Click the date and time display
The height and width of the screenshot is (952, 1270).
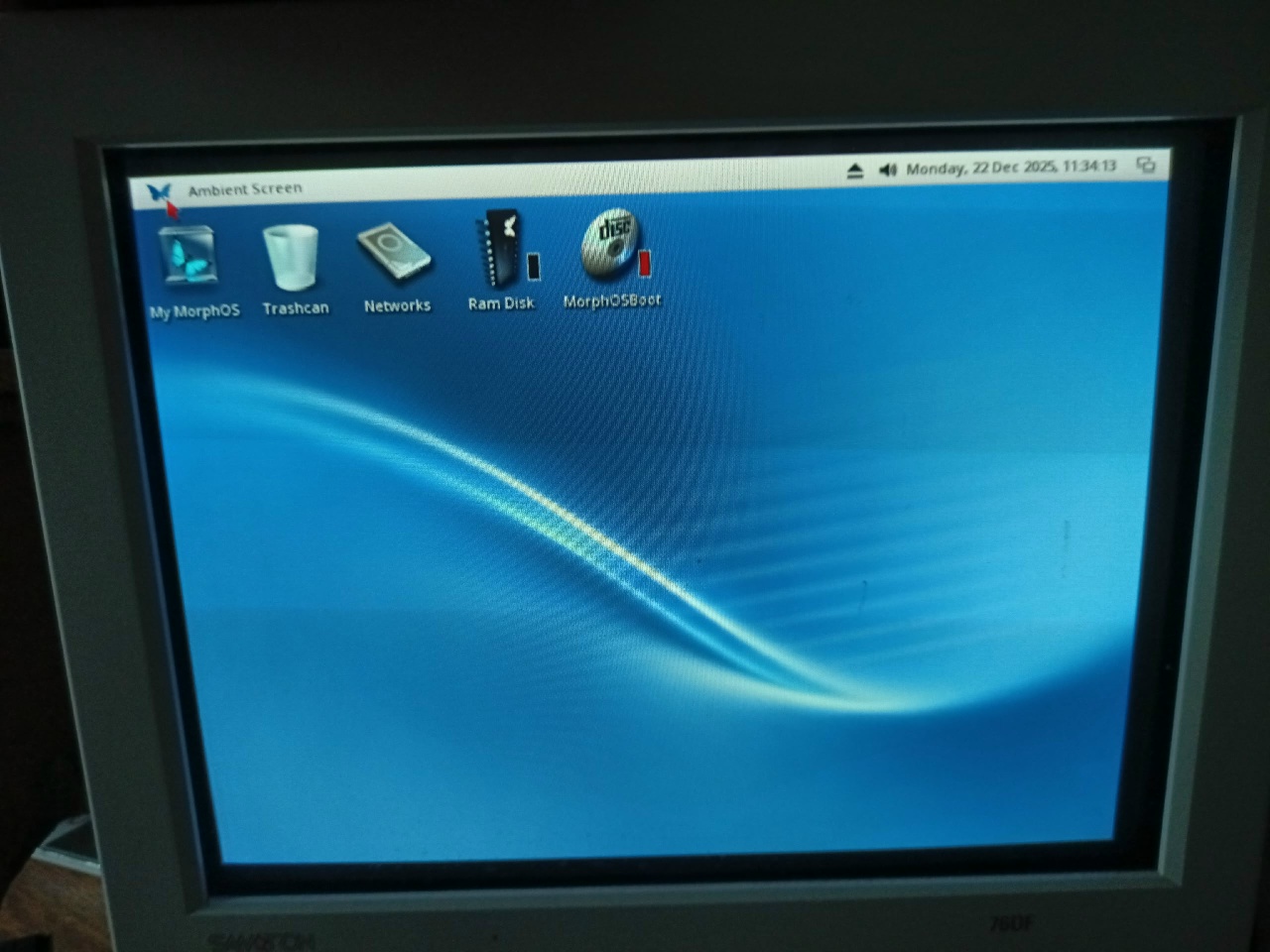click(1011, 168)
